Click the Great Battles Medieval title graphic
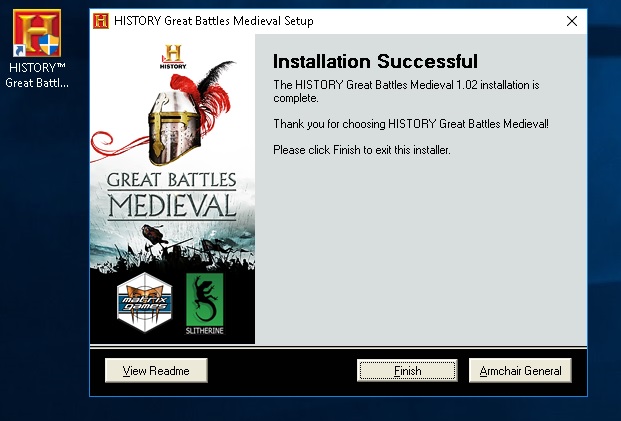 click(x=172, y=196)
